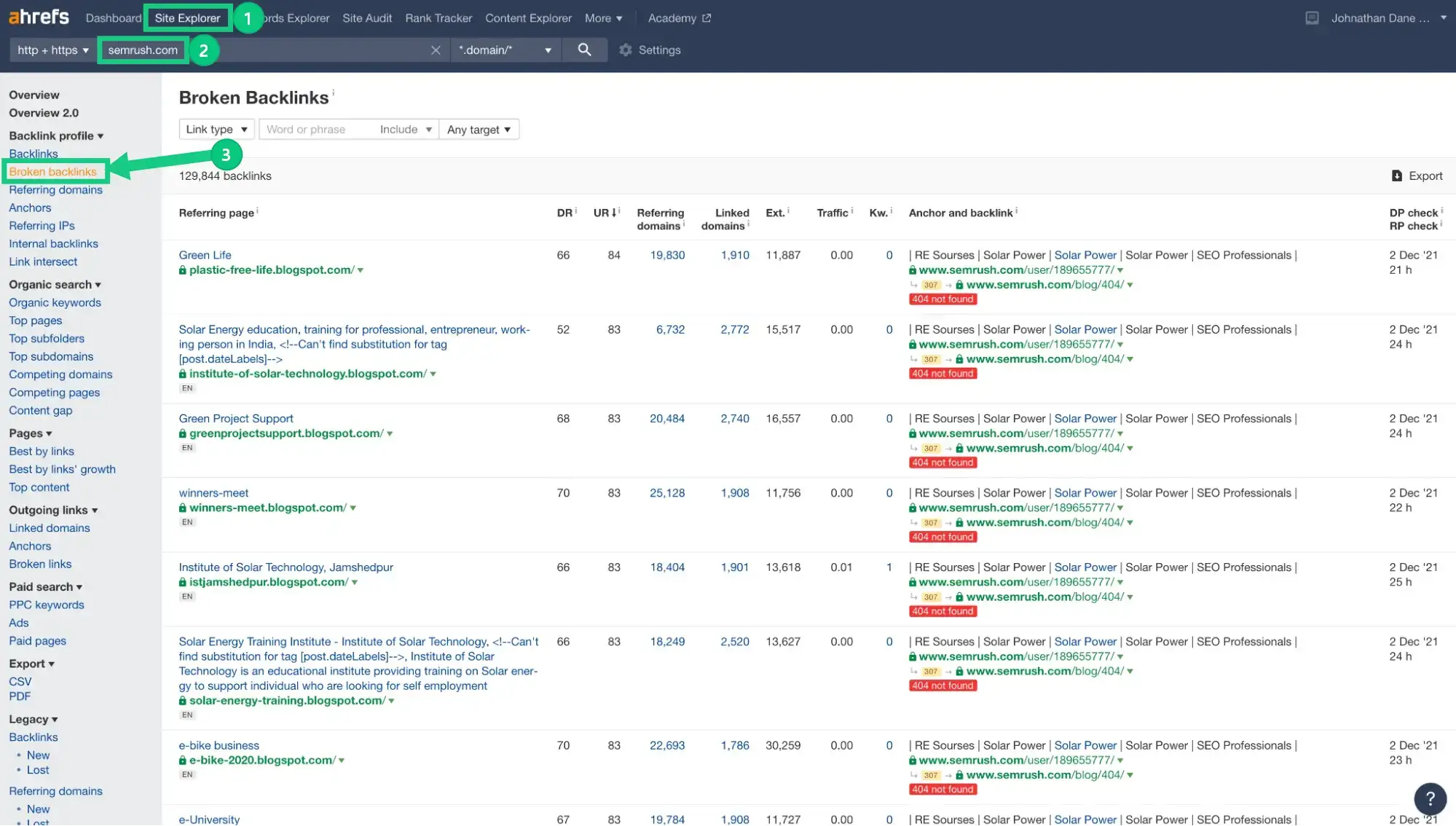The width and height of the screenshot is (1456, 826).
Task: Click the notifications screen icon near Johnathan Dane
Action: [1312, 18]
